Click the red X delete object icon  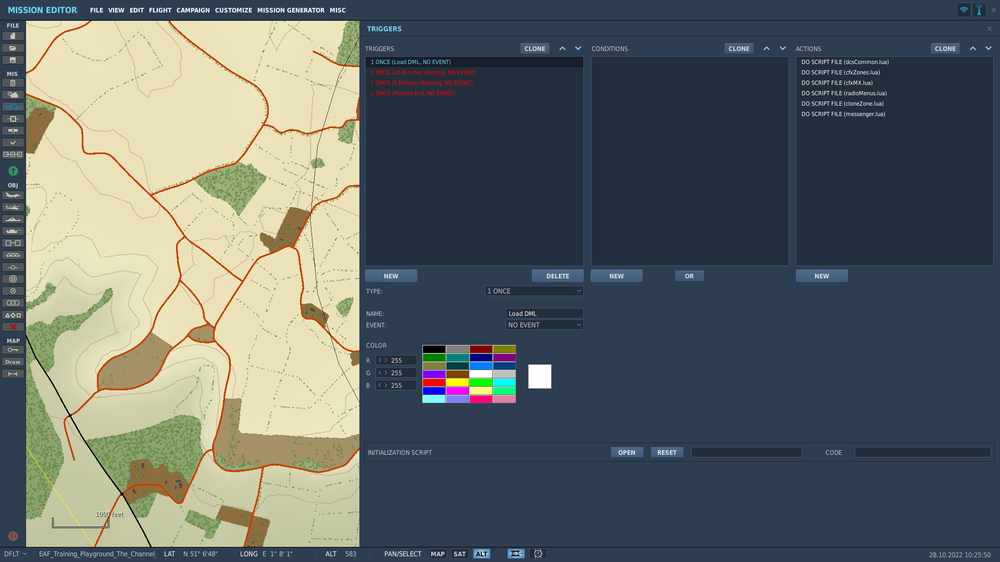(x=13, y=327)
